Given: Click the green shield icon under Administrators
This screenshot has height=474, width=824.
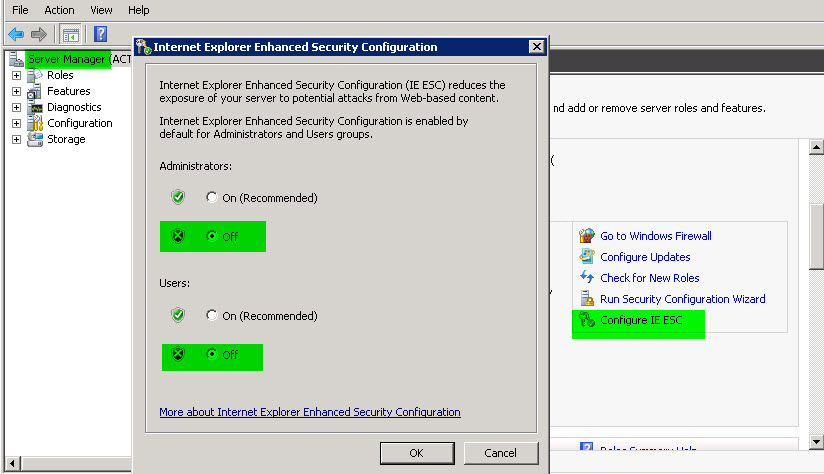Looking at the screenshot, I should [x=178, y=197].
